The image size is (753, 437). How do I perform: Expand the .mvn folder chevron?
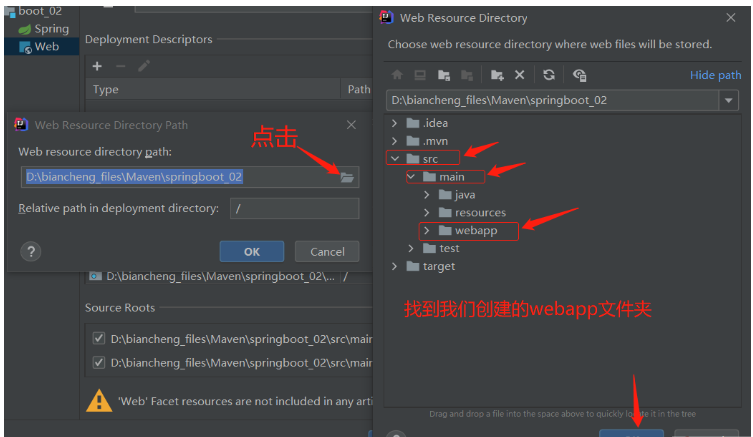point(394,141)
